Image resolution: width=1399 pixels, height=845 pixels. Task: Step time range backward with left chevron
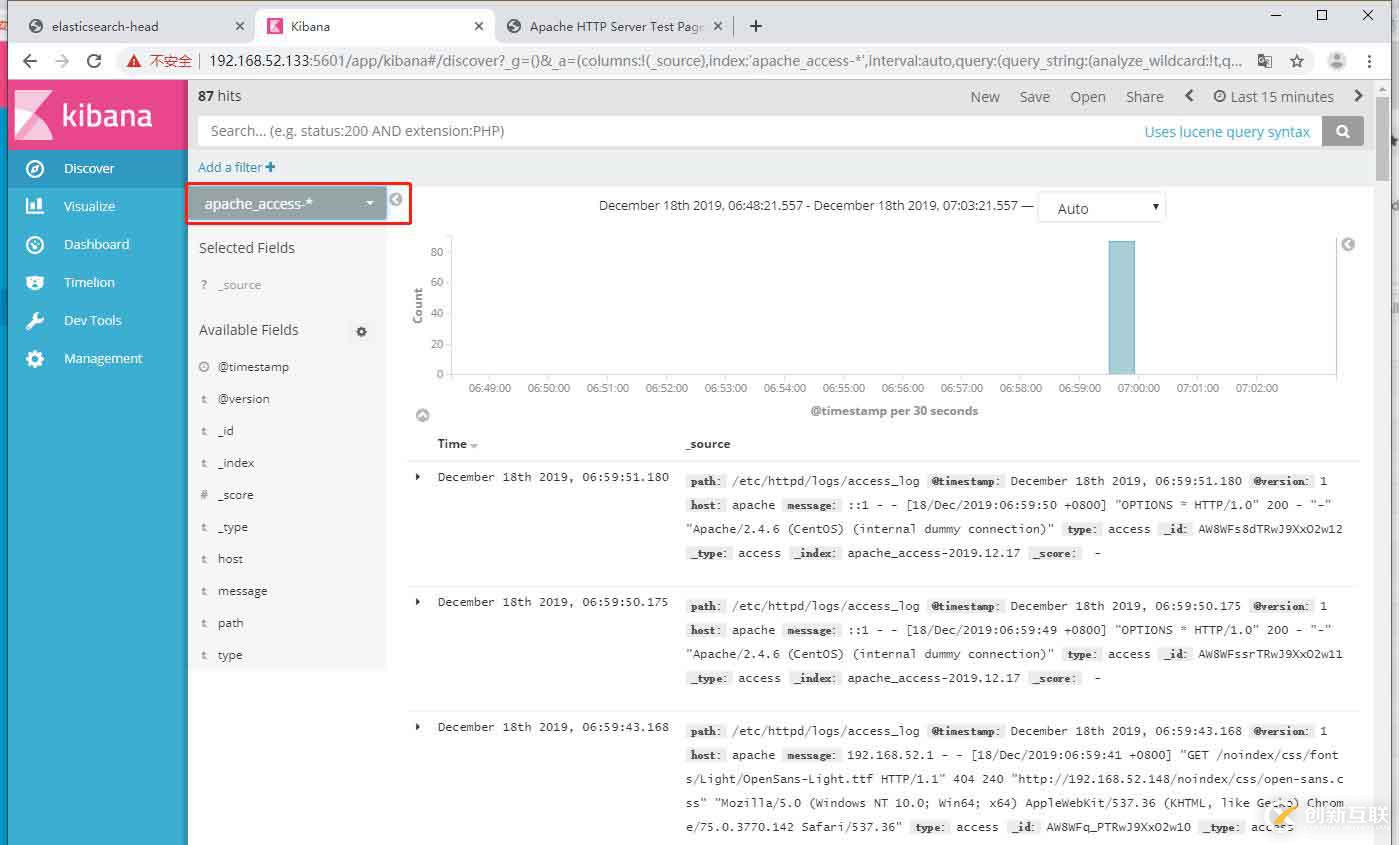[x=1189, y=96]
